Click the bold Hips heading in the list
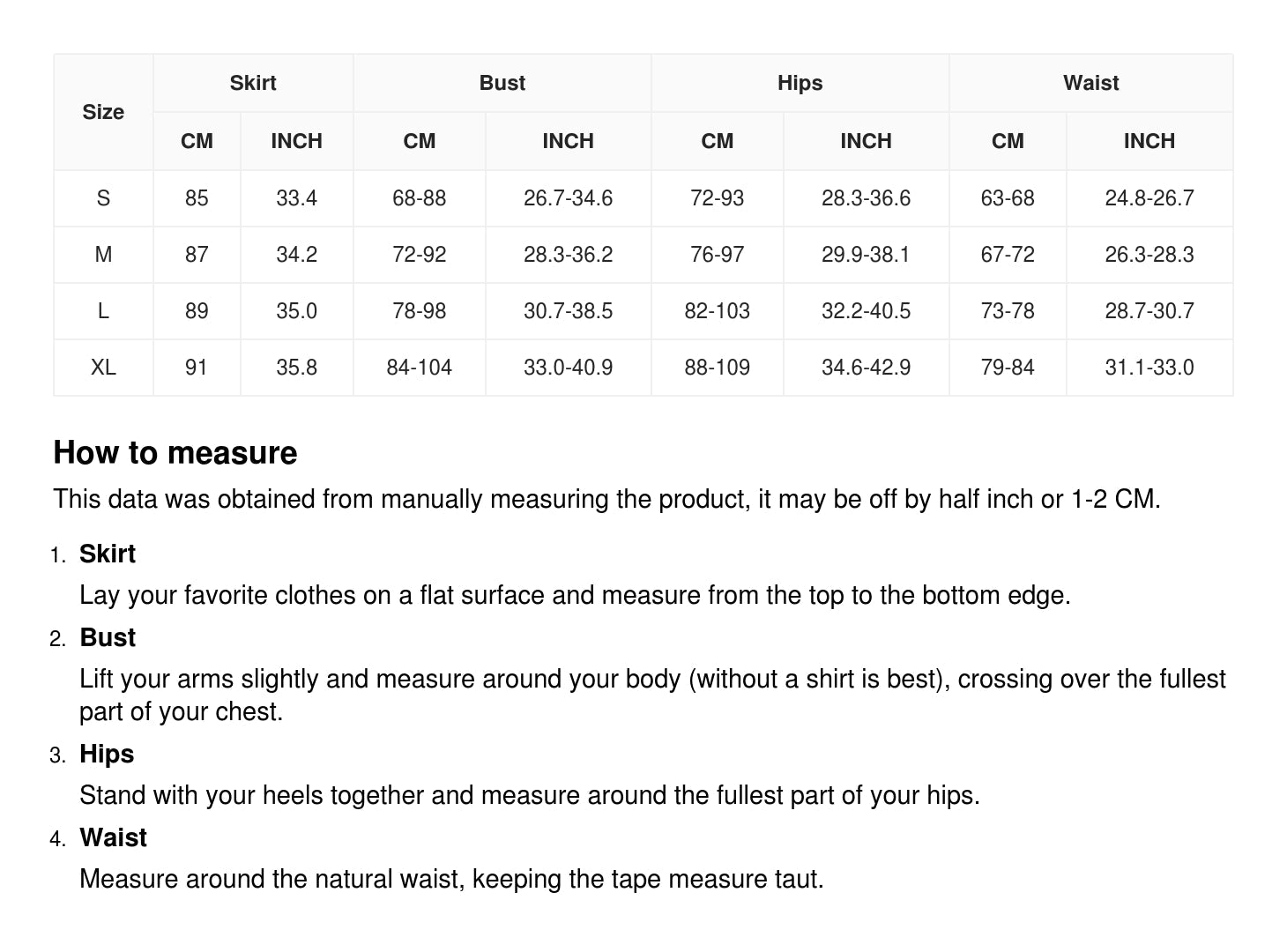Screen dimensions: 1287x952 (x=107, y=754)
